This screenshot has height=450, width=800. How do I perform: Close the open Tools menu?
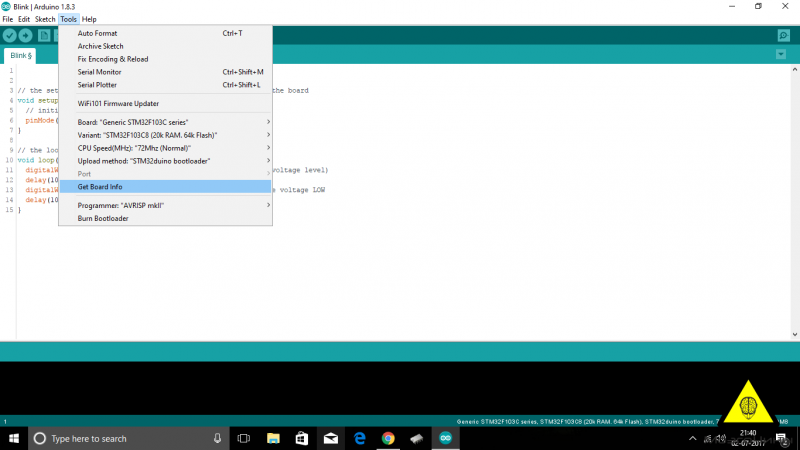click(x=68, y=19)
